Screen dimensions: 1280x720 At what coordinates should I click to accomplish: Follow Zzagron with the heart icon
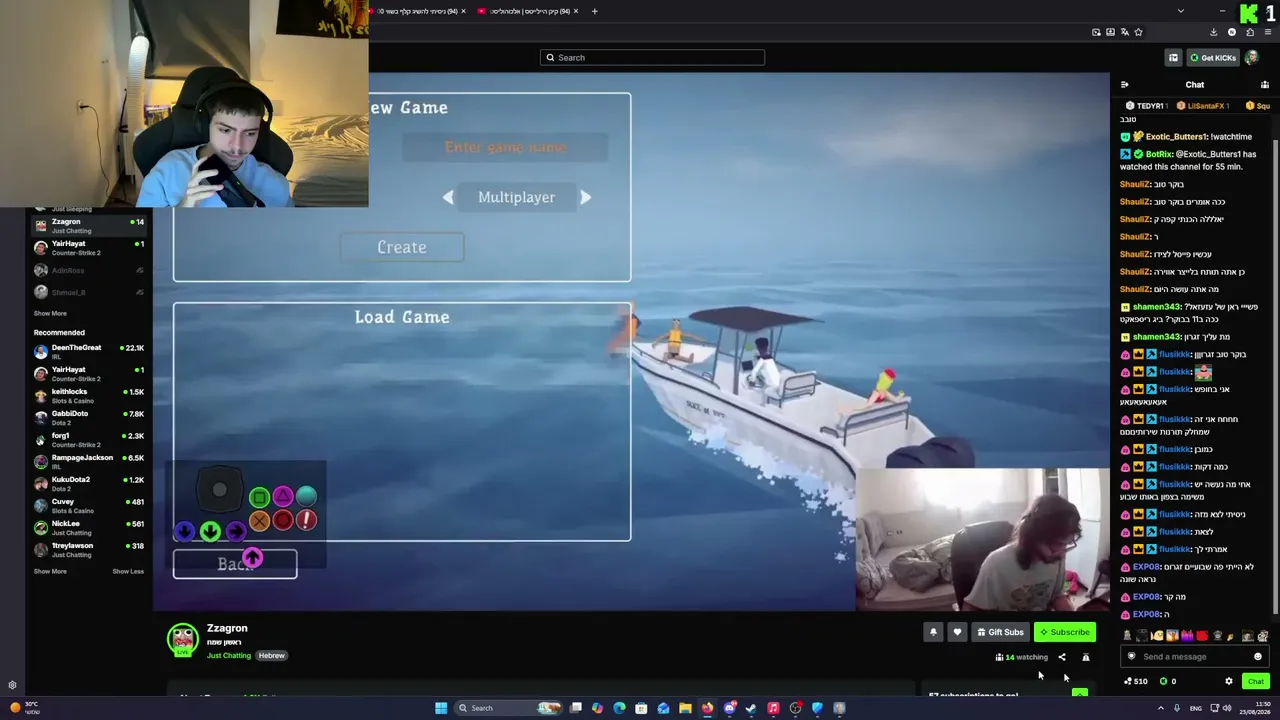tap(957, 632)
